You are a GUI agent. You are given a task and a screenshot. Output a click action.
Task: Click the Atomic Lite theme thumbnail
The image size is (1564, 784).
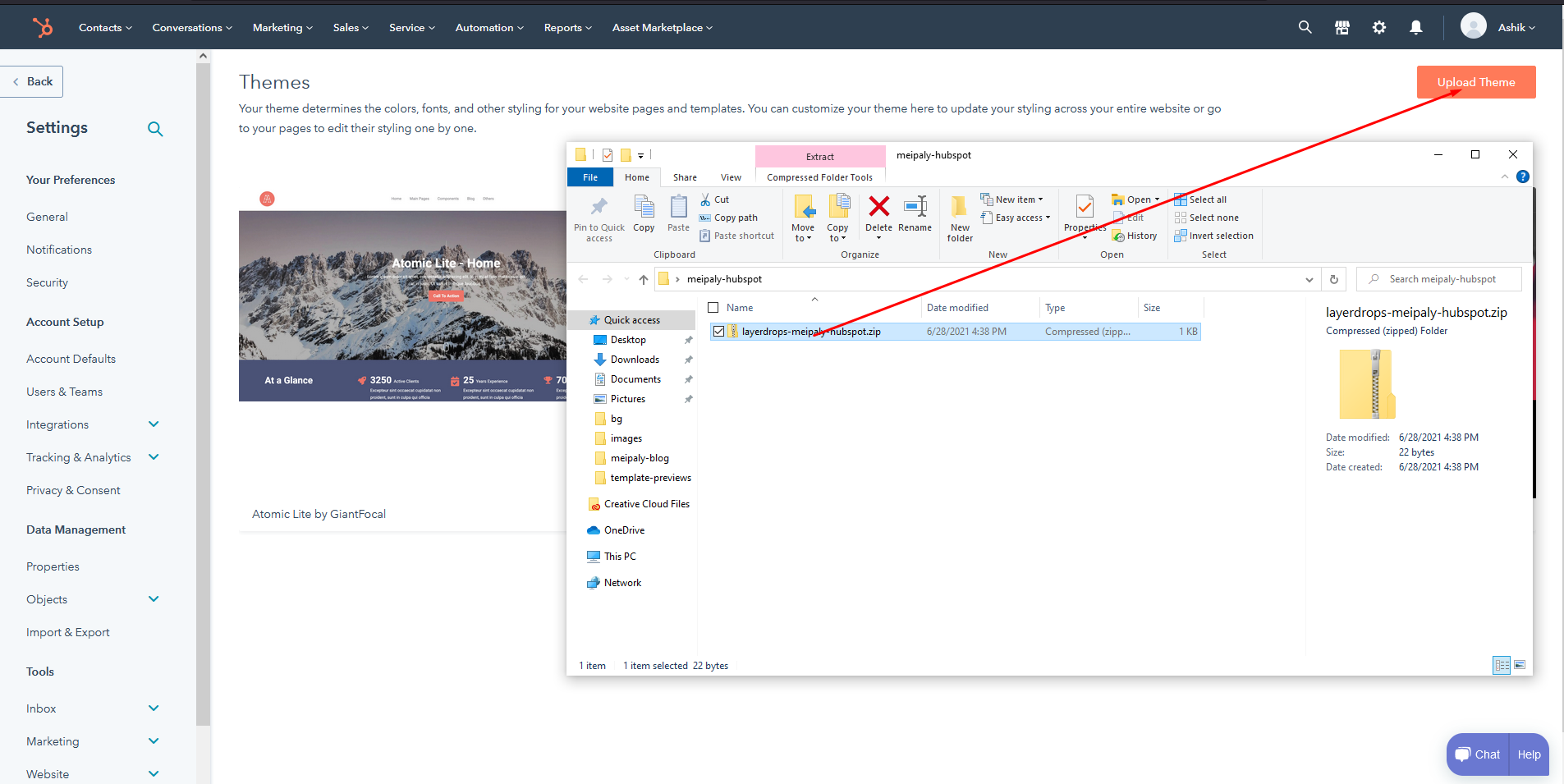(402, 294)
